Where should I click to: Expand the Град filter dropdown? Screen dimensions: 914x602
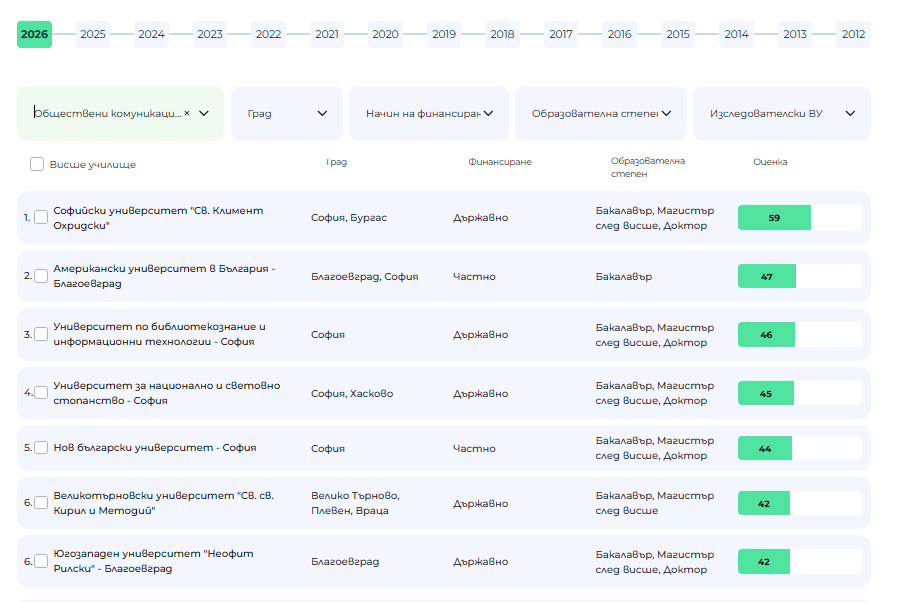coord(287,113)
